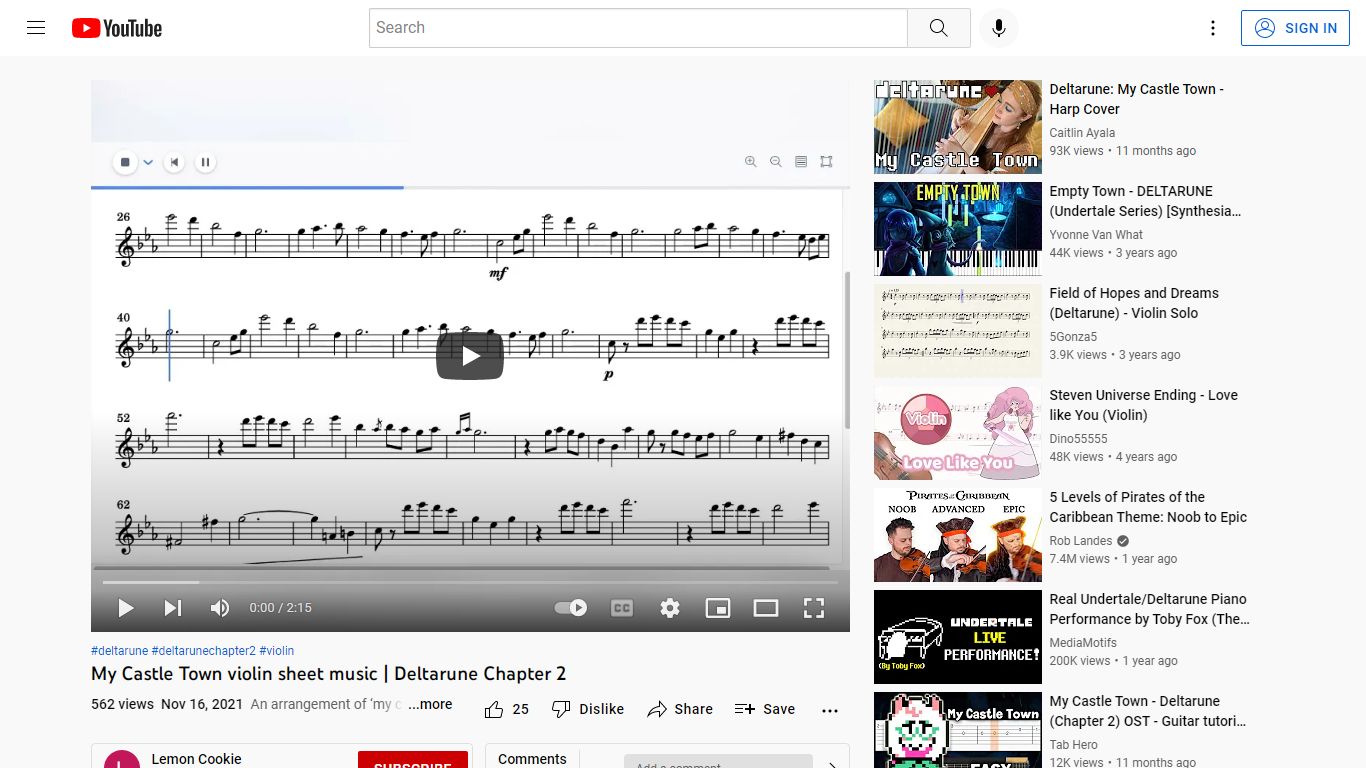Open the YouTube guide hamburger menu
Viewport: 1366px width, 768px height.
pyautogui.click(x=36, y=28)
